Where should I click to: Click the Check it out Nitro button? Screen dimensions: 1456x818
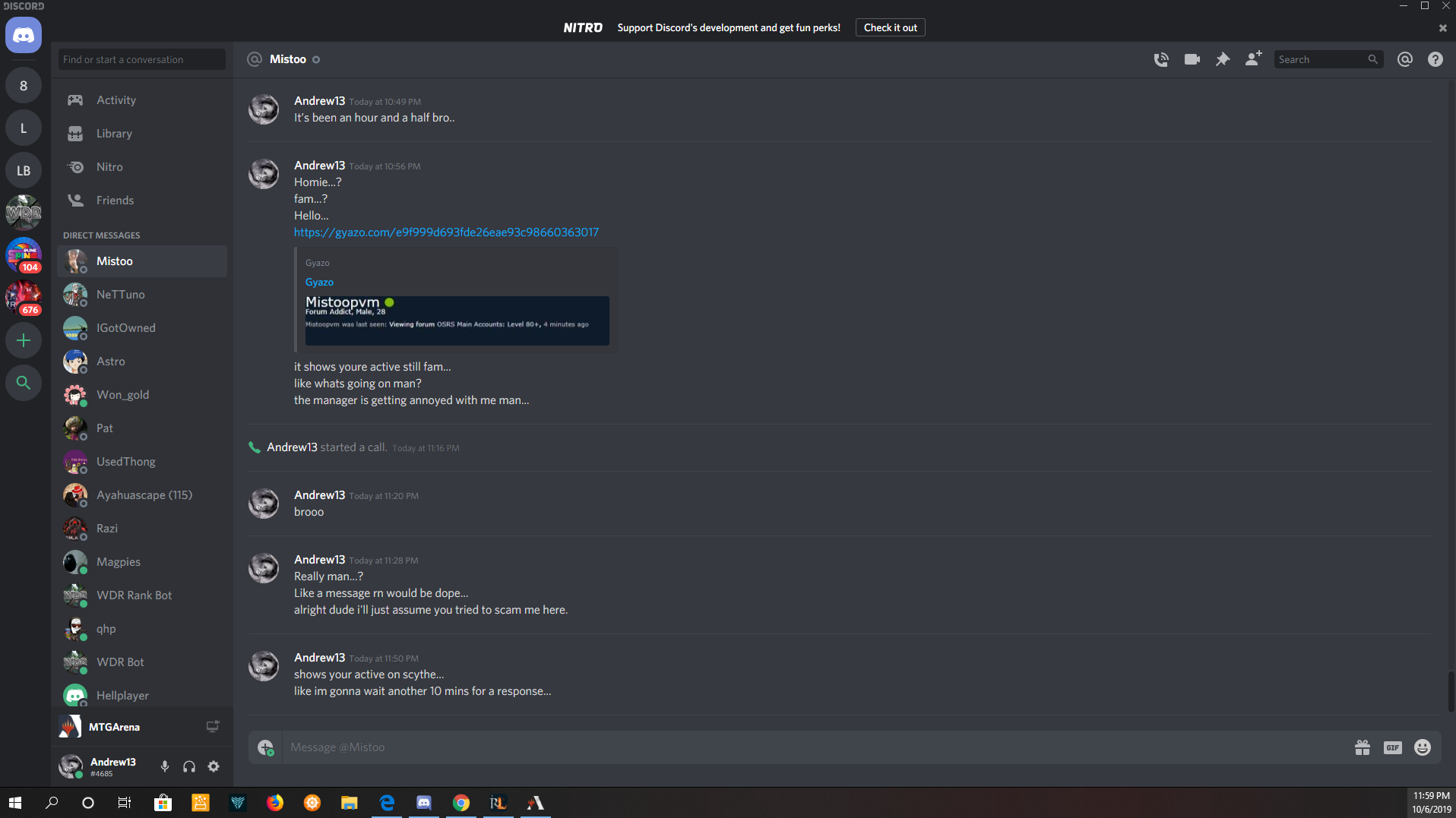(x=890, y=28)
